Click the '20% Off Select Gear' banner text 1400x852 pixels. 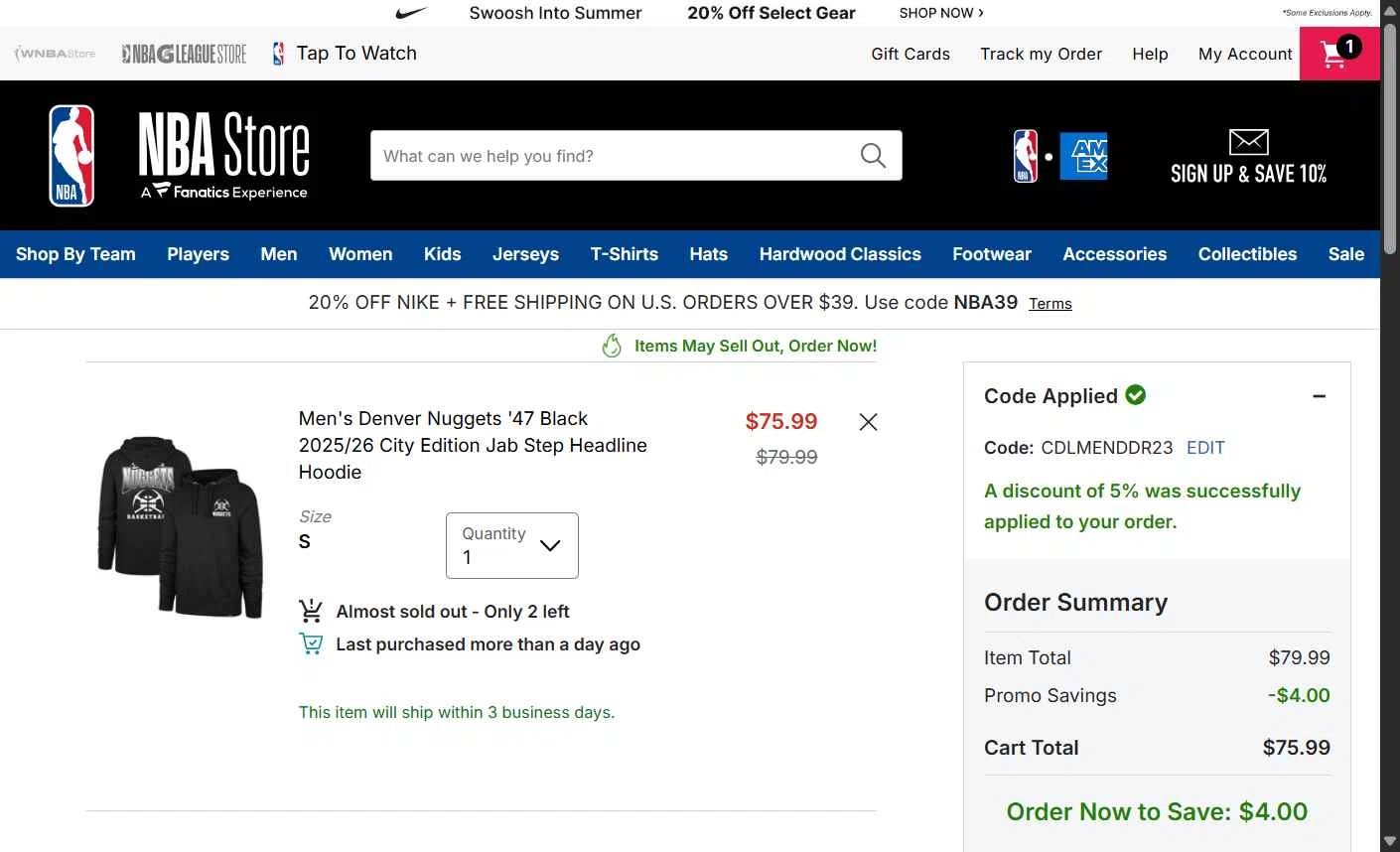point(771,13)
